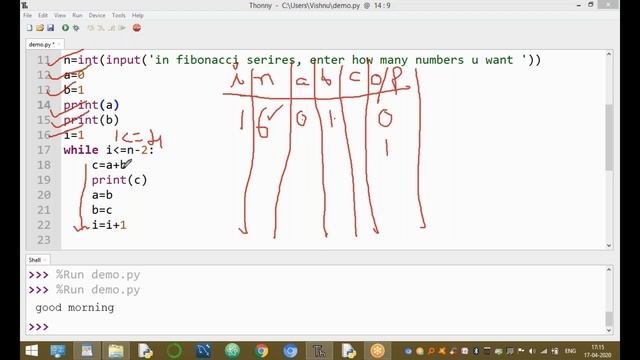Open a file using the folder icon
640x360 pixels.
pyautogui.click(x=40, y=28)
